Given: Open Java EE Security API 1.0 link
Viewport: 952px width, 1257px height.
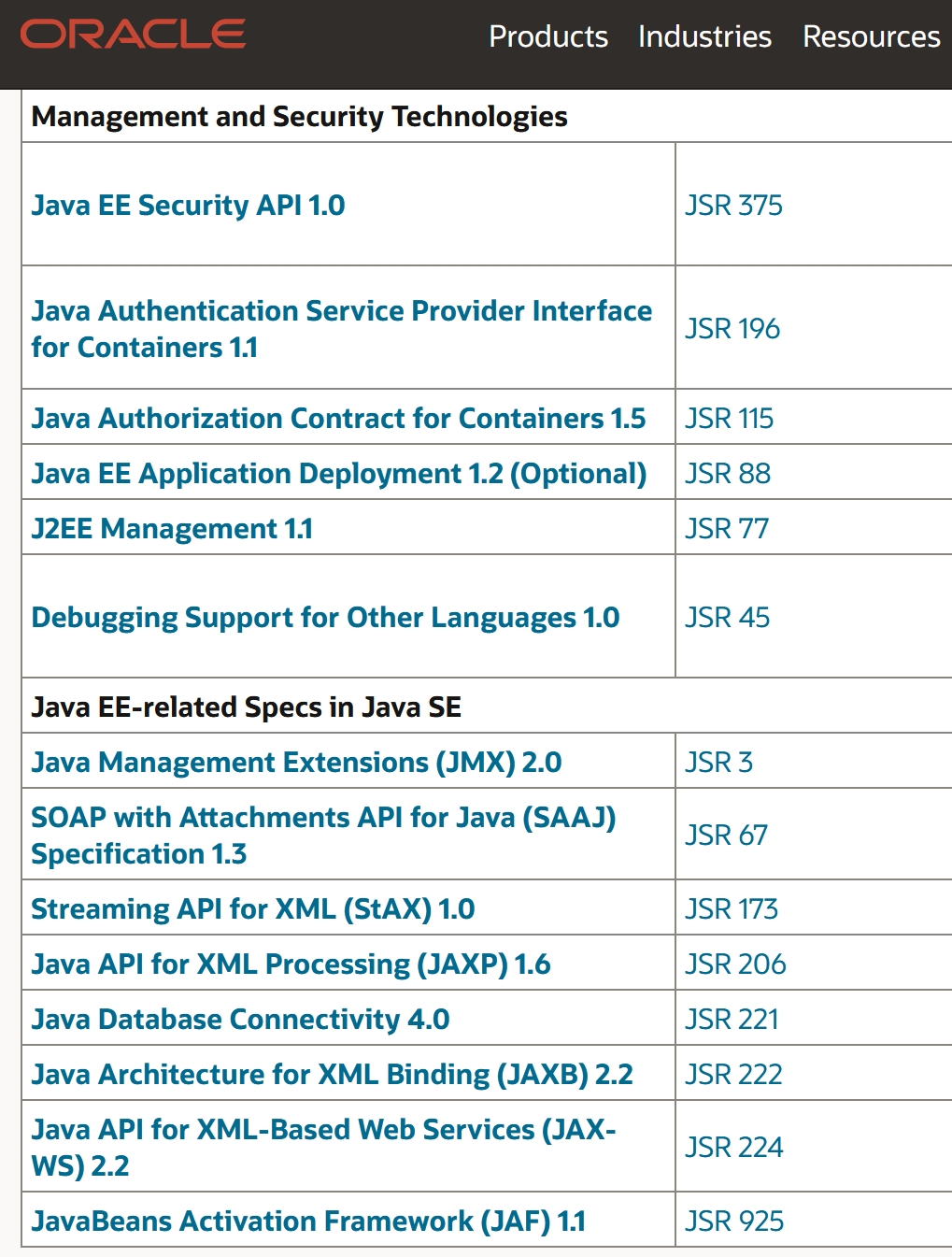Looking at the screenshot, I should [x=188, y=205].
